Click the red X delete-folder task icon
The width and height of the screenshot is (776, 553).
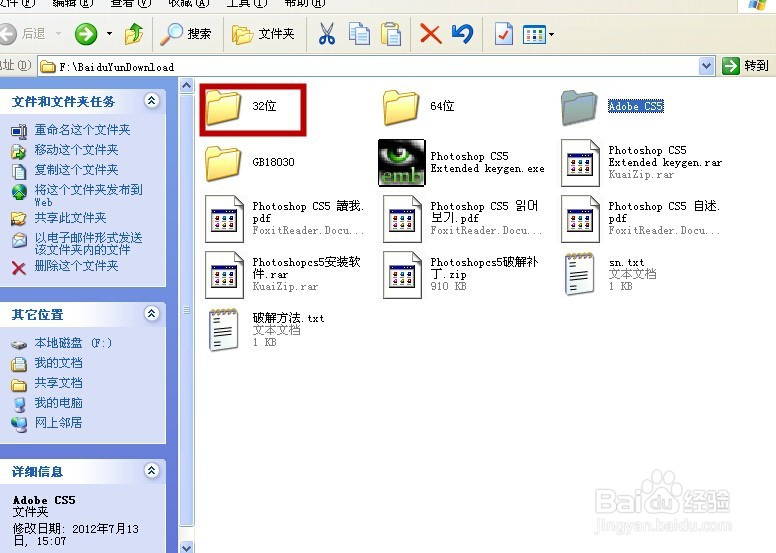(x=19, y=268)
